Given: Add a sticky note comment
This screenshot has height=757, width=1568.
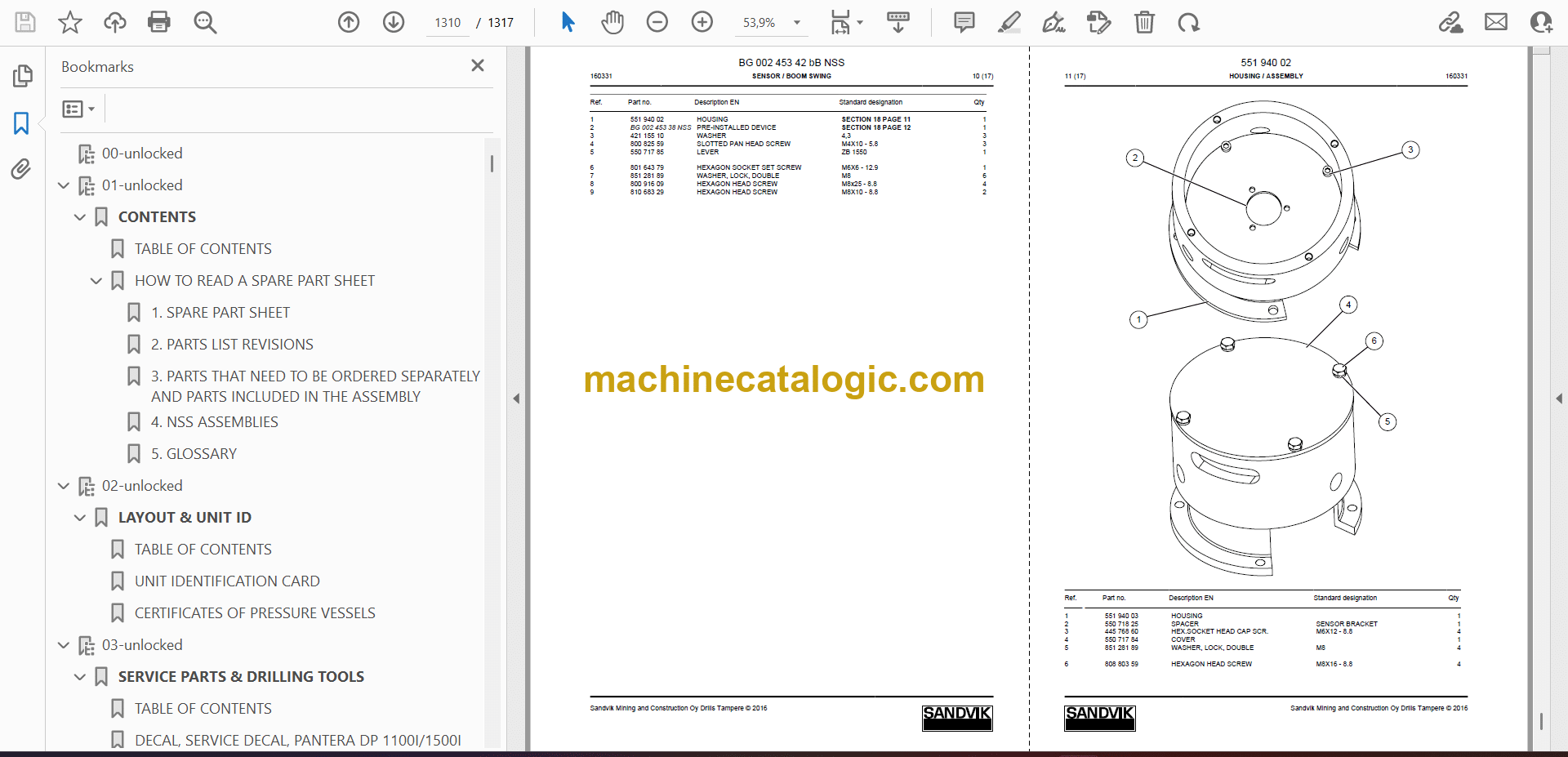Looking at the screenshot, I should coord(964,22).
